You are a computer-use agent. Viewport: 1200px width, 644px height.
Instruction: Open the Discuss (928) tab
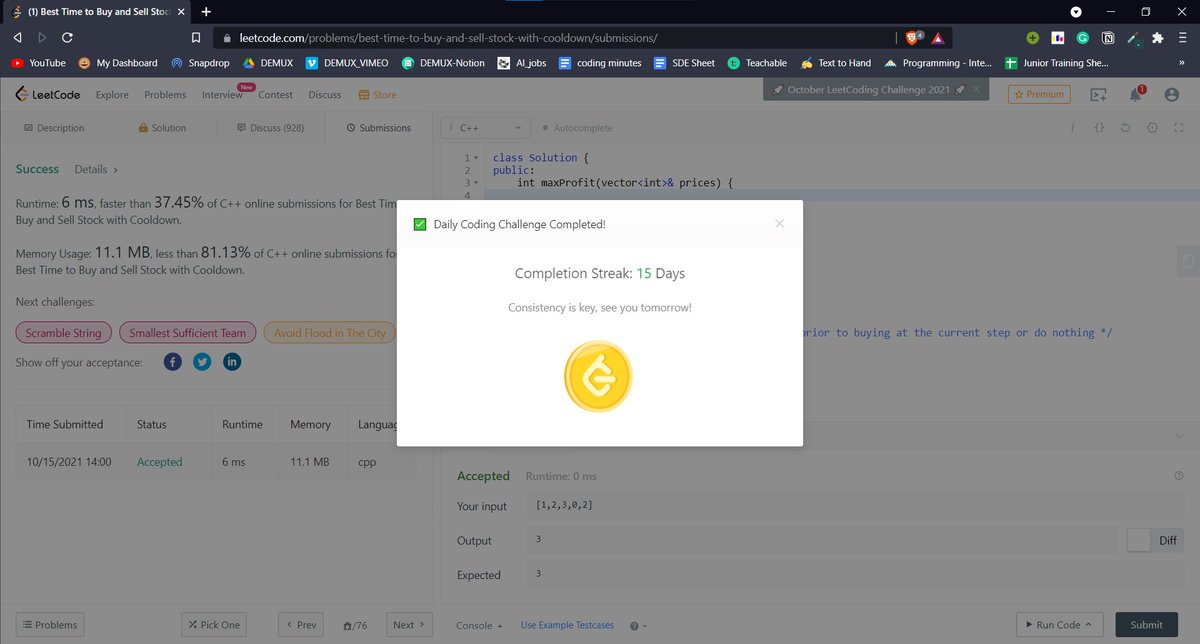click(x=271, y=128)
